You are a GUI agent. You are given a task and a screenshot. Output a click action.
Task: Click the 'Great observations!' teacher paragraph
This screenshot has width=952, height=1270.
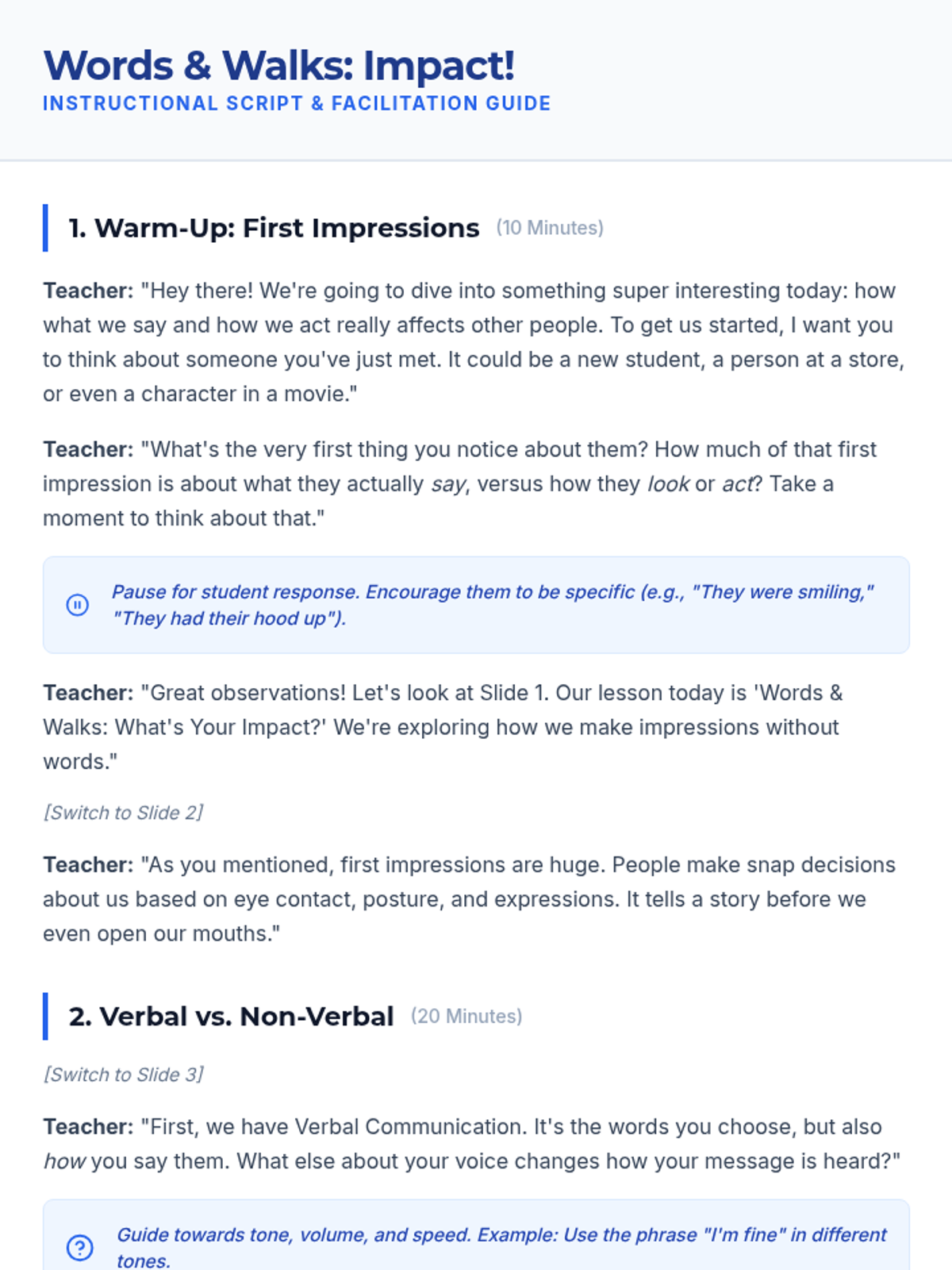(x=444, y=727)
